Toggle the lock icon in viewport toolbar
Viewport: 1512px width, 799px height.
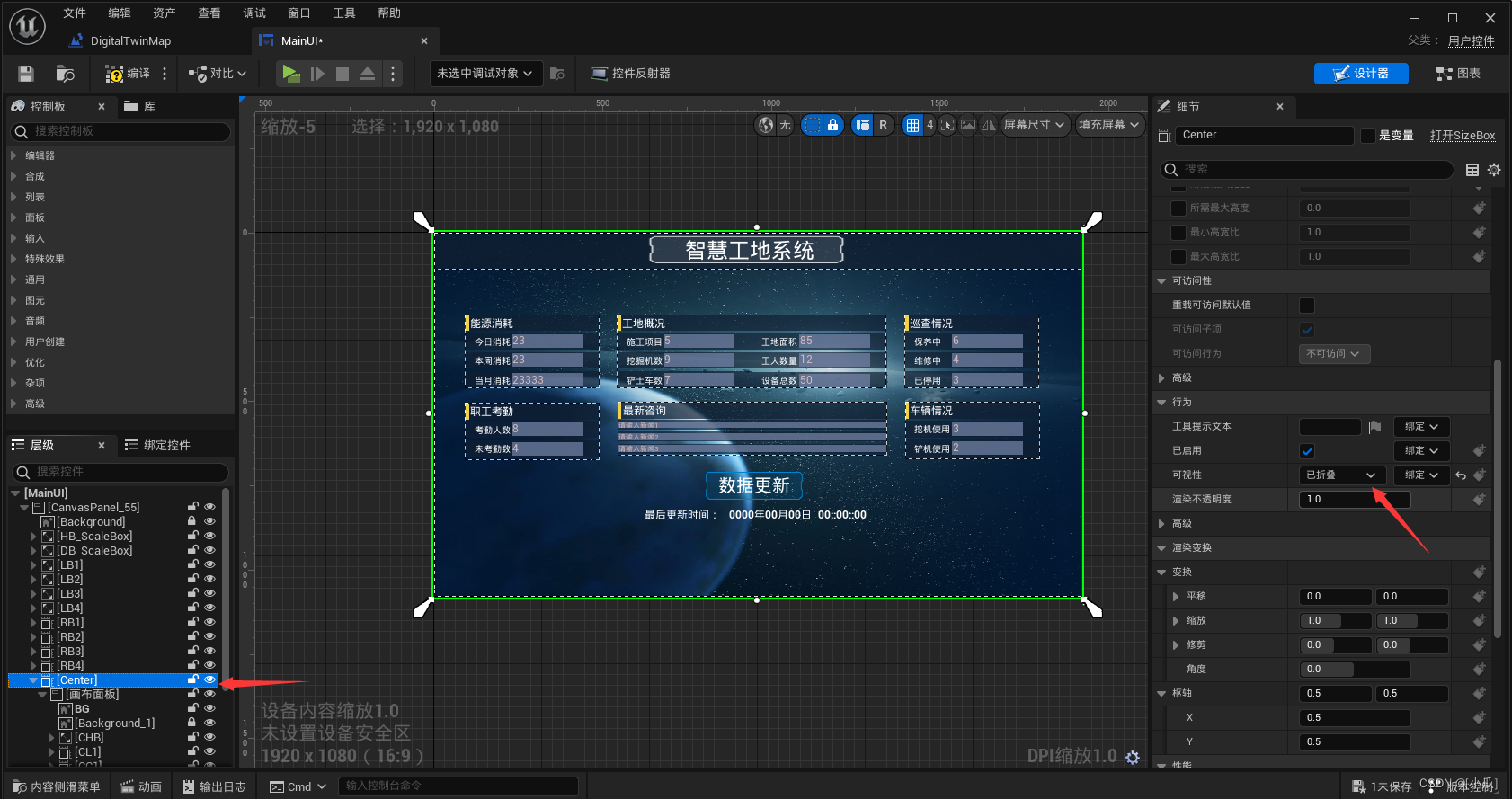pos(832,125)
